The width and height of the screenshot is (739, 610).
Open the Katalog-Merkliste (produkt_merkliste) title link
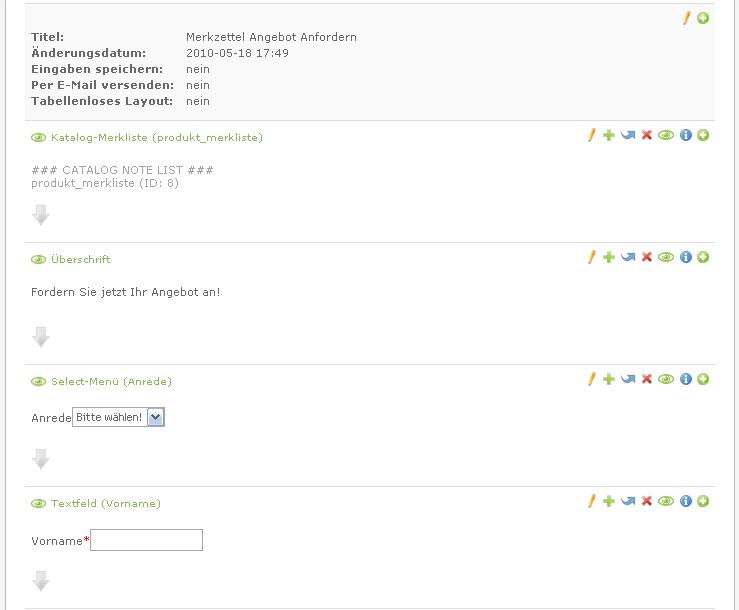[157, 138]
